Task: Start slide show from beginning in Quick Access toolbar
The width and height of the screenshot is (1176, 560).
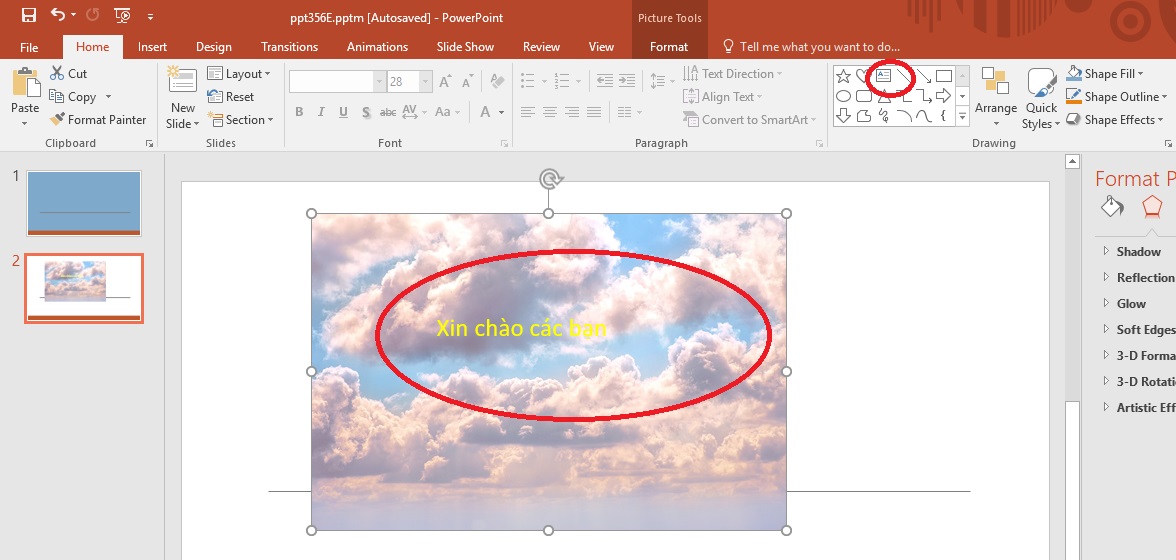Action: point(122,15)
